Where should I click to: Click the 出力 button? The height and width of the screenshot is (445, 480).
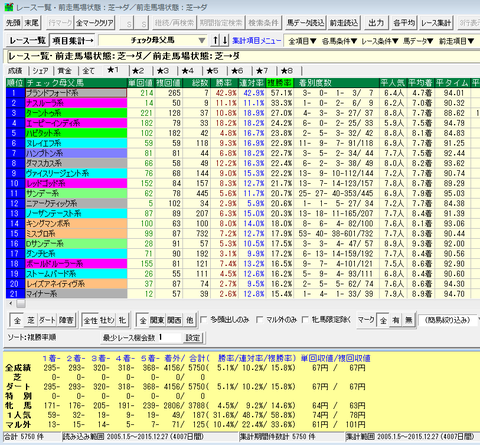(376, 23)
